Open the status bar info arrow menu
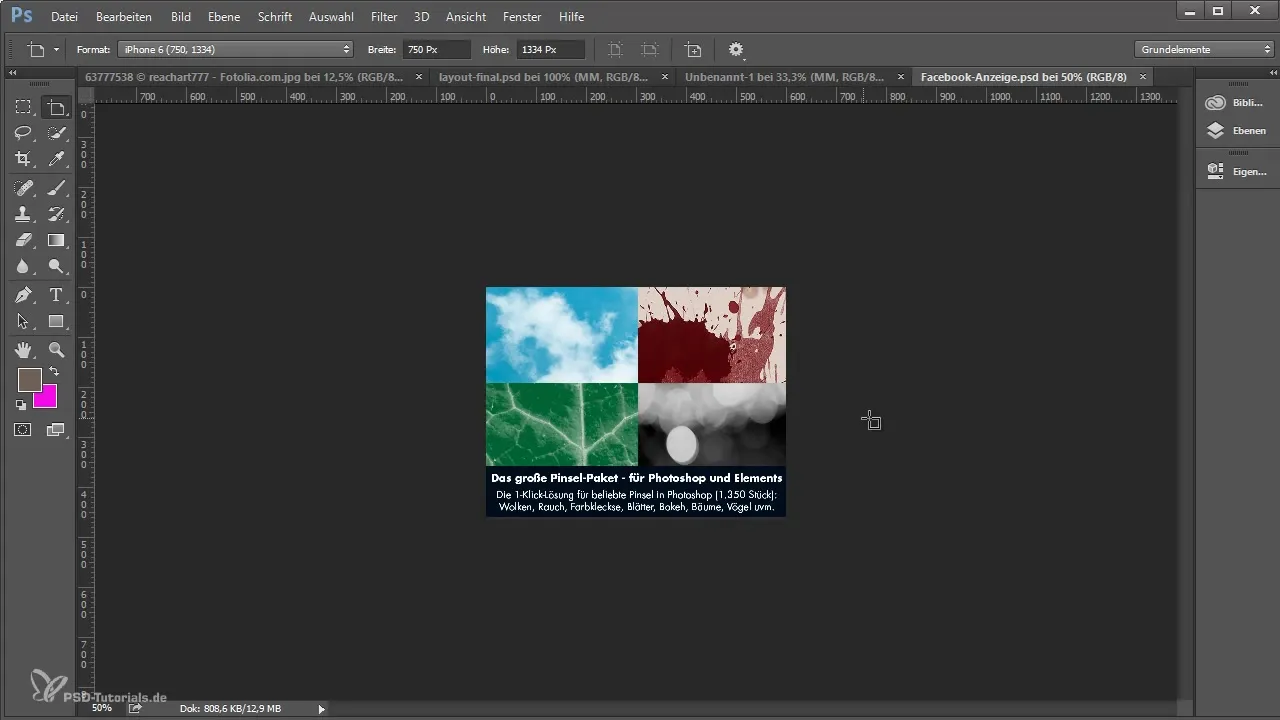 point(321,708)
